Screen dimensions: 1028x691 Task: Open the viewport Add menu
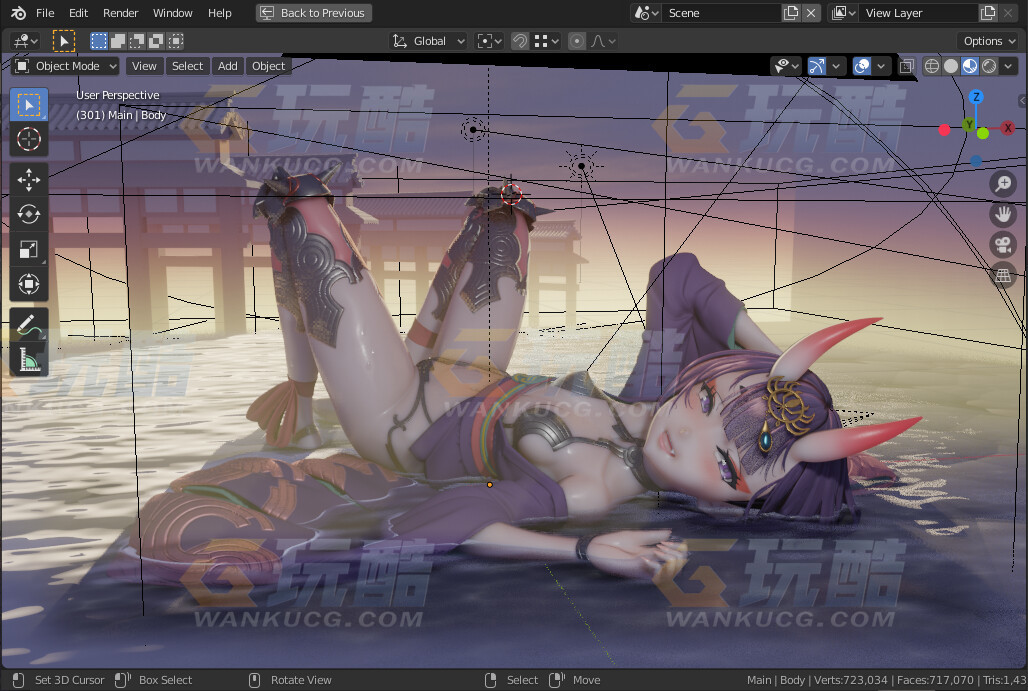(x=227, y=66)
